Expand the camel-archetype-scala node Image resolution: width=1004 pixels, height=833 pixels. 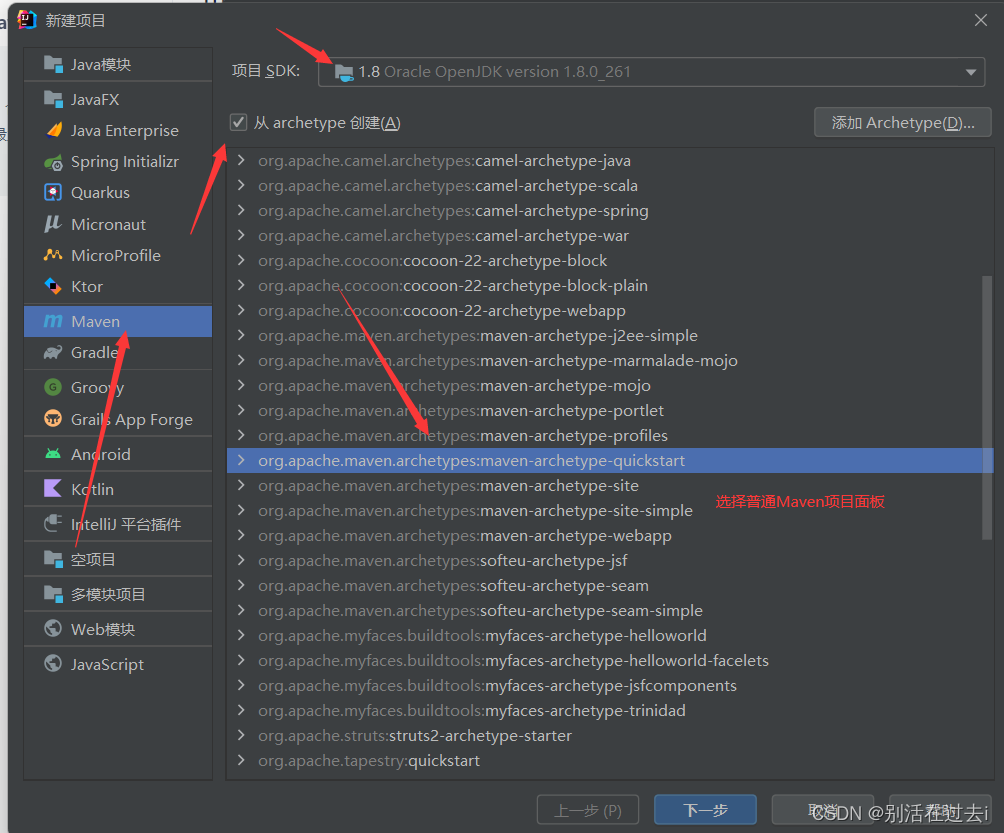(x=241, y=185)
